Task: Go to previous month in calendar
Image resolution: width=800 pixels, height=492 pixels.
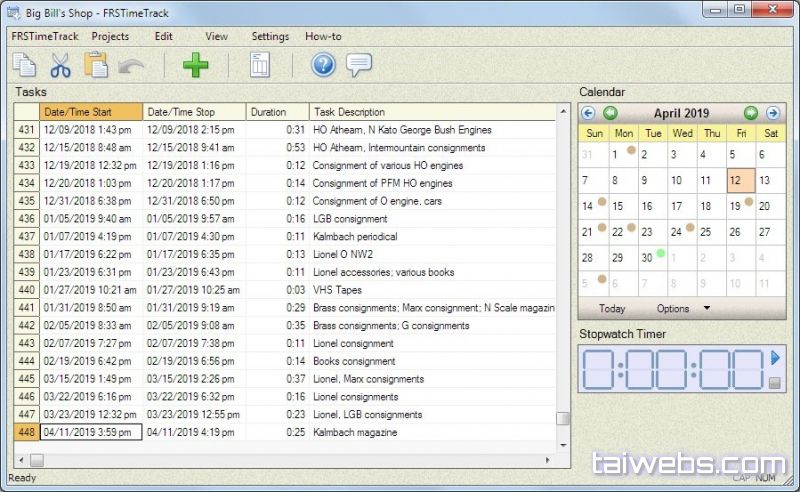Action: tap(610, 113)
